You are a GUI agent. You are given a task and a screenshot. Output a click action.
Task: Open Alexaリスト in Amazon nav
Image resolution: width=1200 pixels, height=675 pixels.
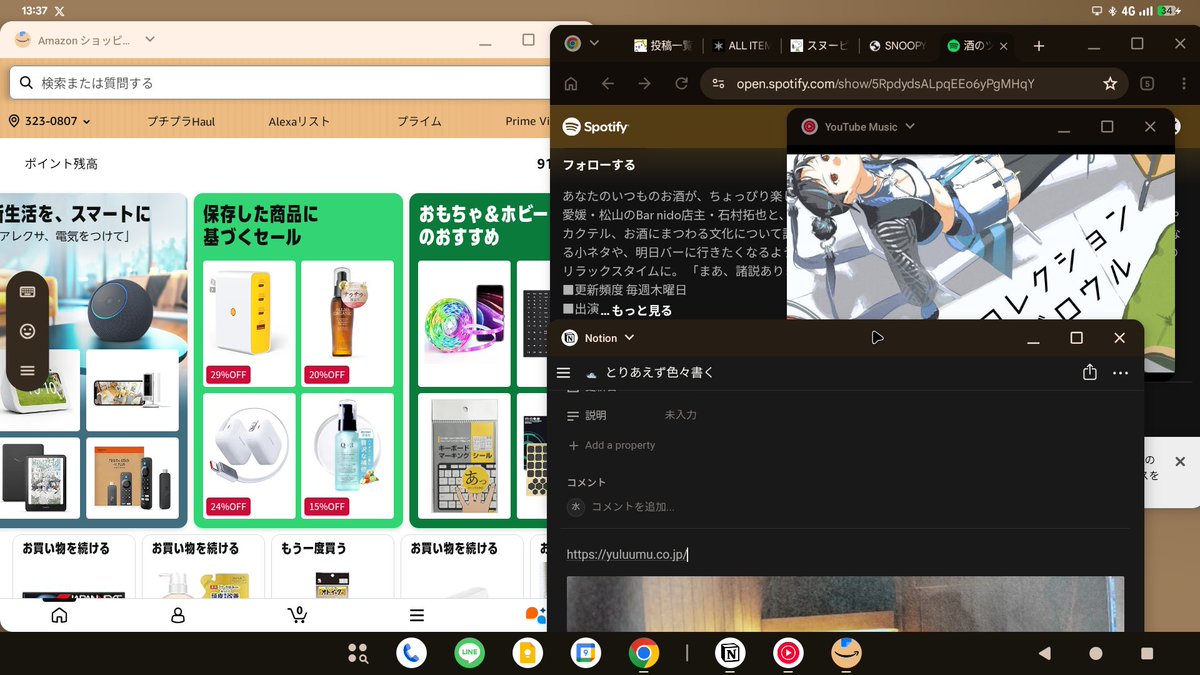tap(299, 121)
